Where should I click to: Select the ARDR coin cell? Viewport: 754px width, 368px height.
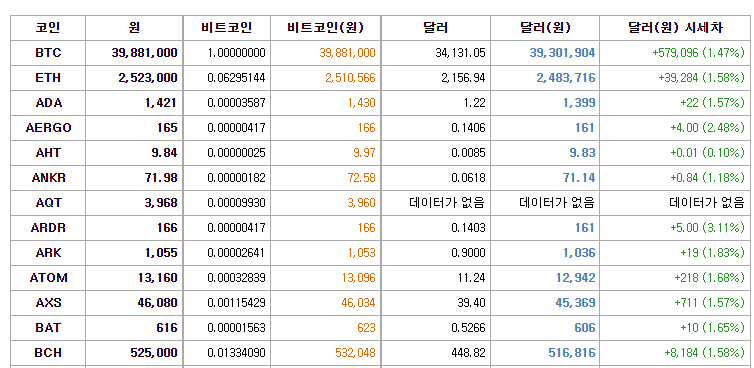click(48, 228)
